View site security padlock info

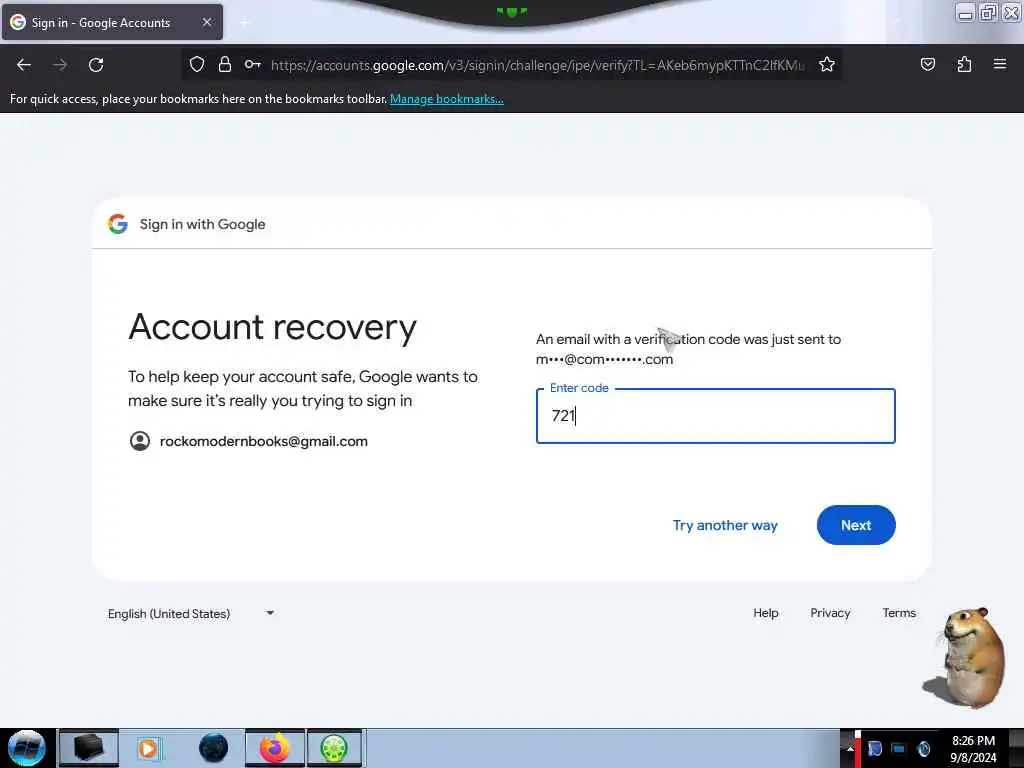[x=225, y=64]
